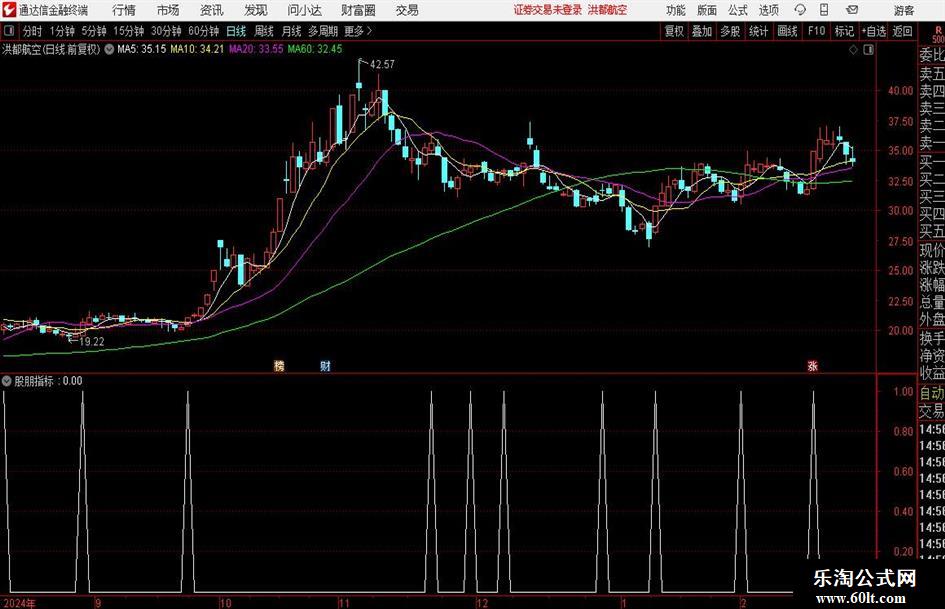This screenshot has height=609, width=945.
Task: Expand the 股朋指标 indicator dropdown
Action: (7, 380)
